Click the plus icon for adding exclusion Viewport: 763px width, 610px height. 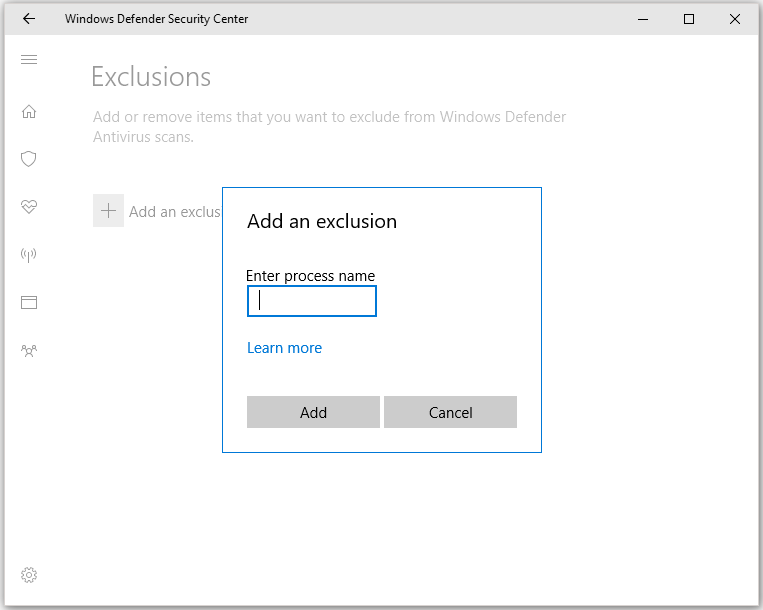point(108,211)
